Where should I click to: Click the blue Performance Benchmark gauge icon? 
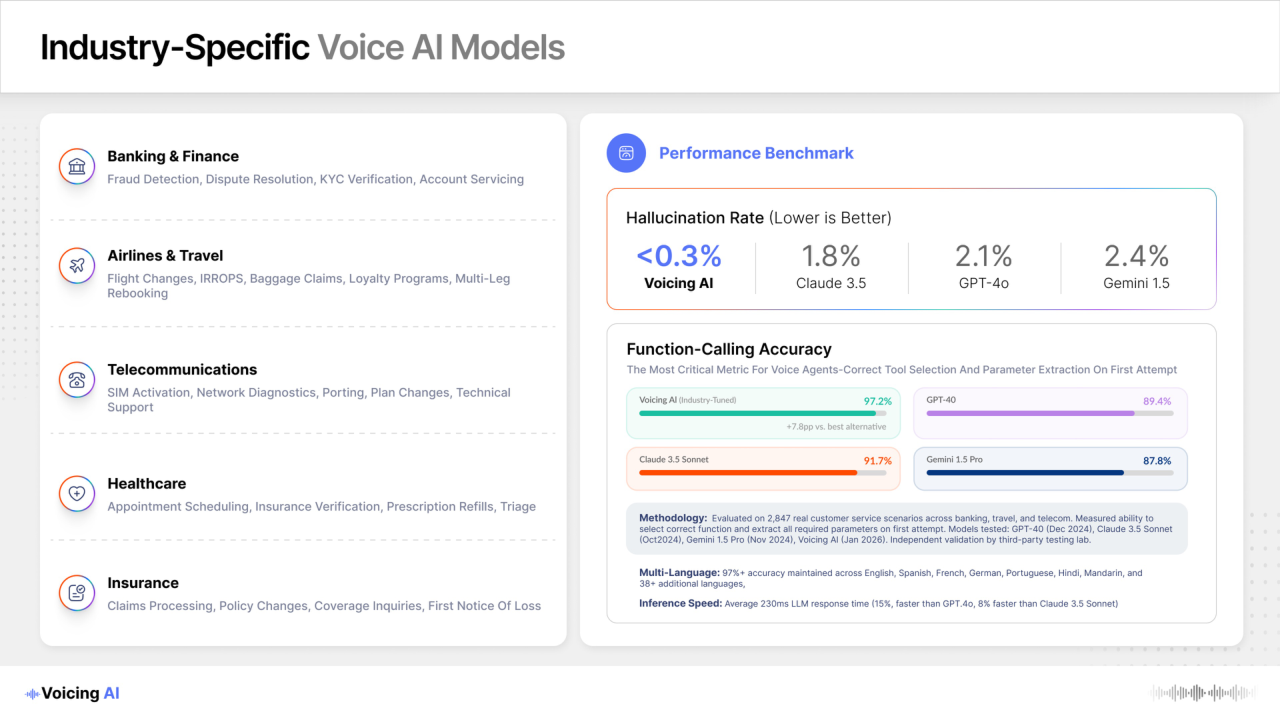626,153
